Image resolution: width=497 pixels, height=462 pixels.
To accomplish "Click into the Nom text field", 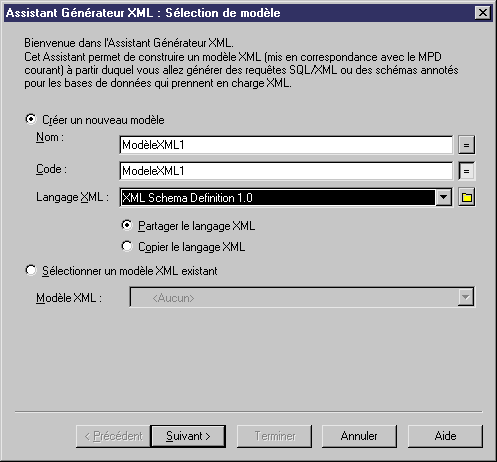I will coord(286,145).
